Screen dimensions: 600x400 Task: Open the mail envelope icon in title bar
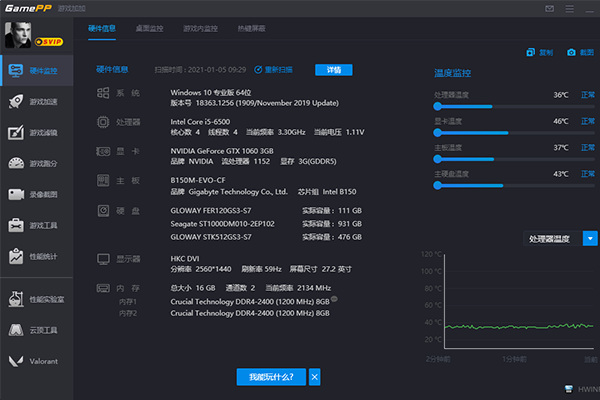tap(549, 8)
